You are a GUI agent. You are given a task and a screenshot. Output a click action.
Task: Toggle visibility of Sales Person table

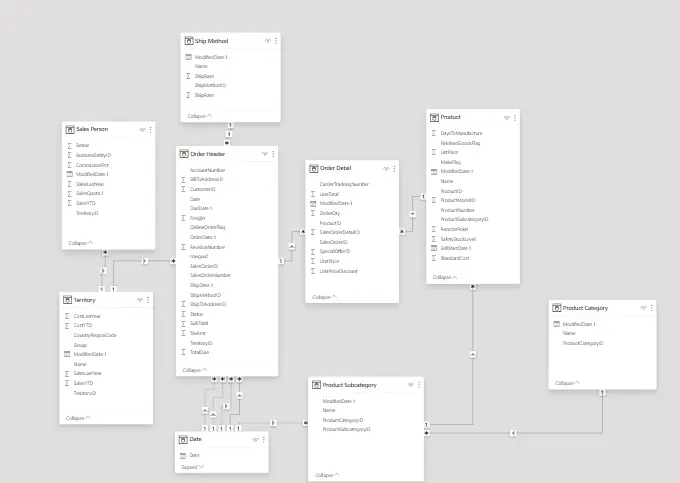tap(142, 130)
